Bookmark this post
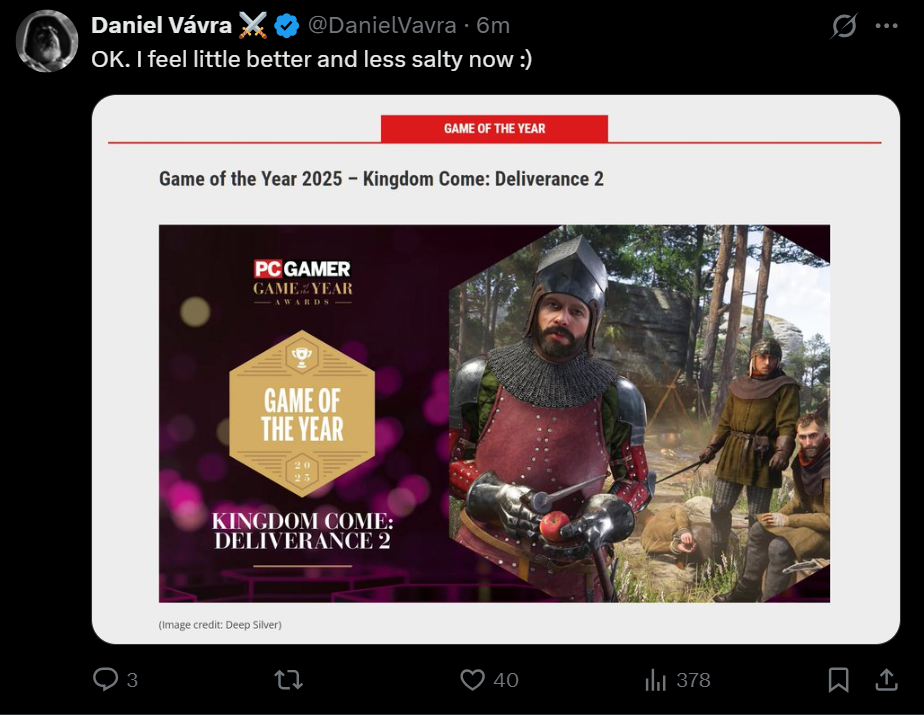Viewport: 924px width, 715px height. click(838, 680)
